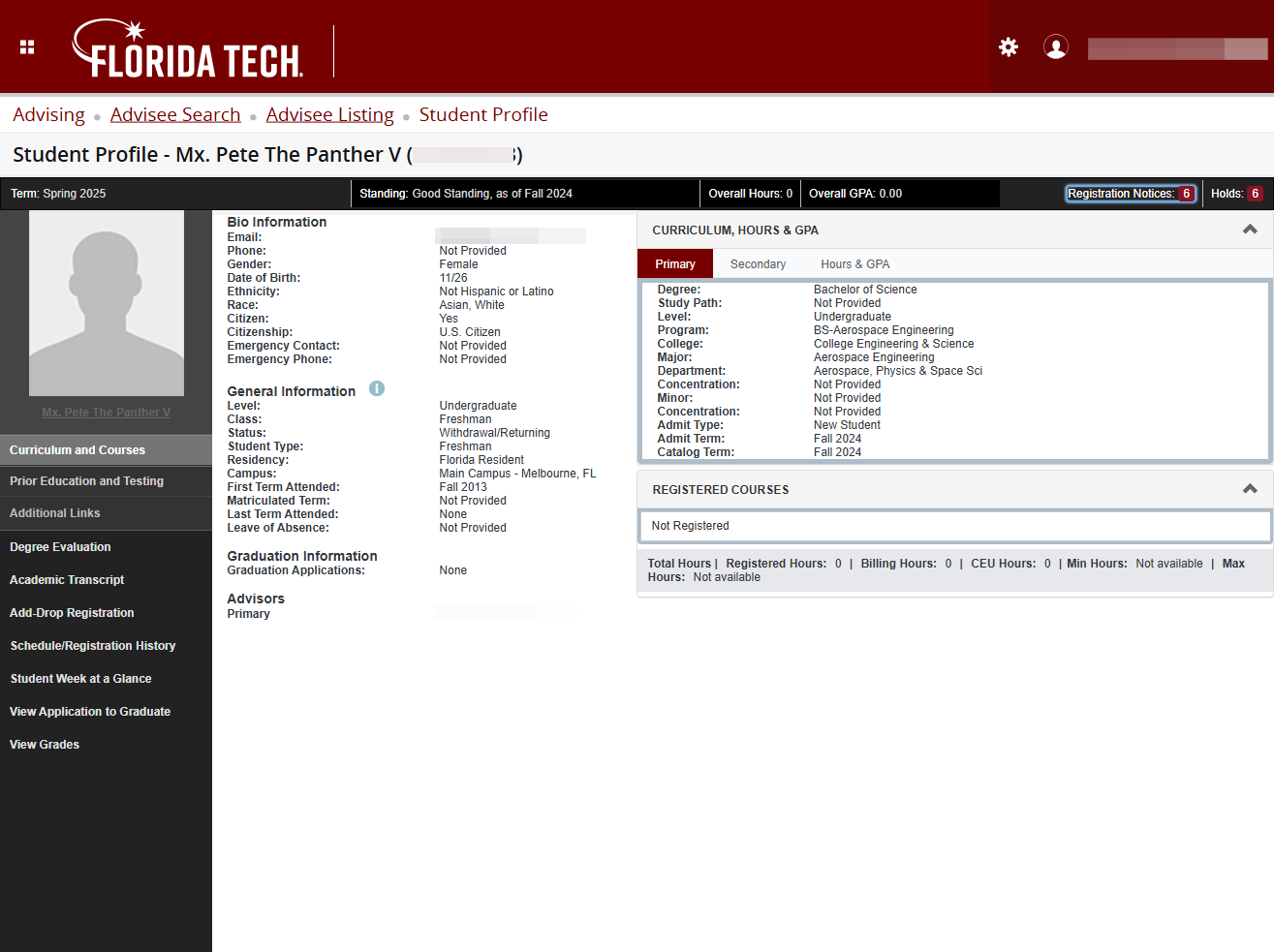Click the Mx. Pete The Panther V name link
Screen dimensions: 1274x952
[x=107, y=413]
